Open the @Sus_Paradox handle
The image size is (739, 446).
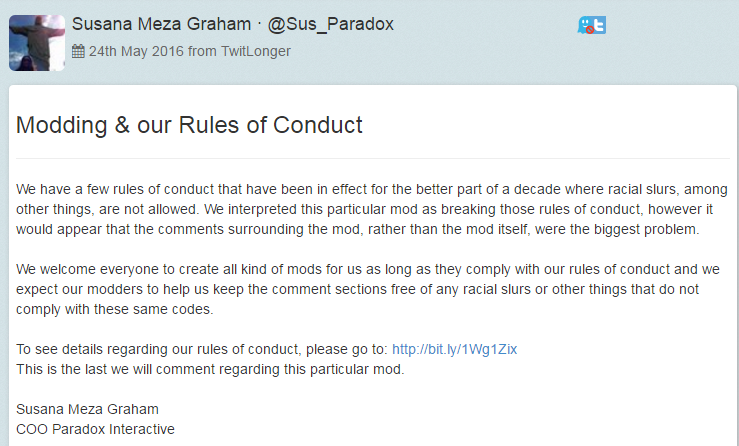click(332, 24)
